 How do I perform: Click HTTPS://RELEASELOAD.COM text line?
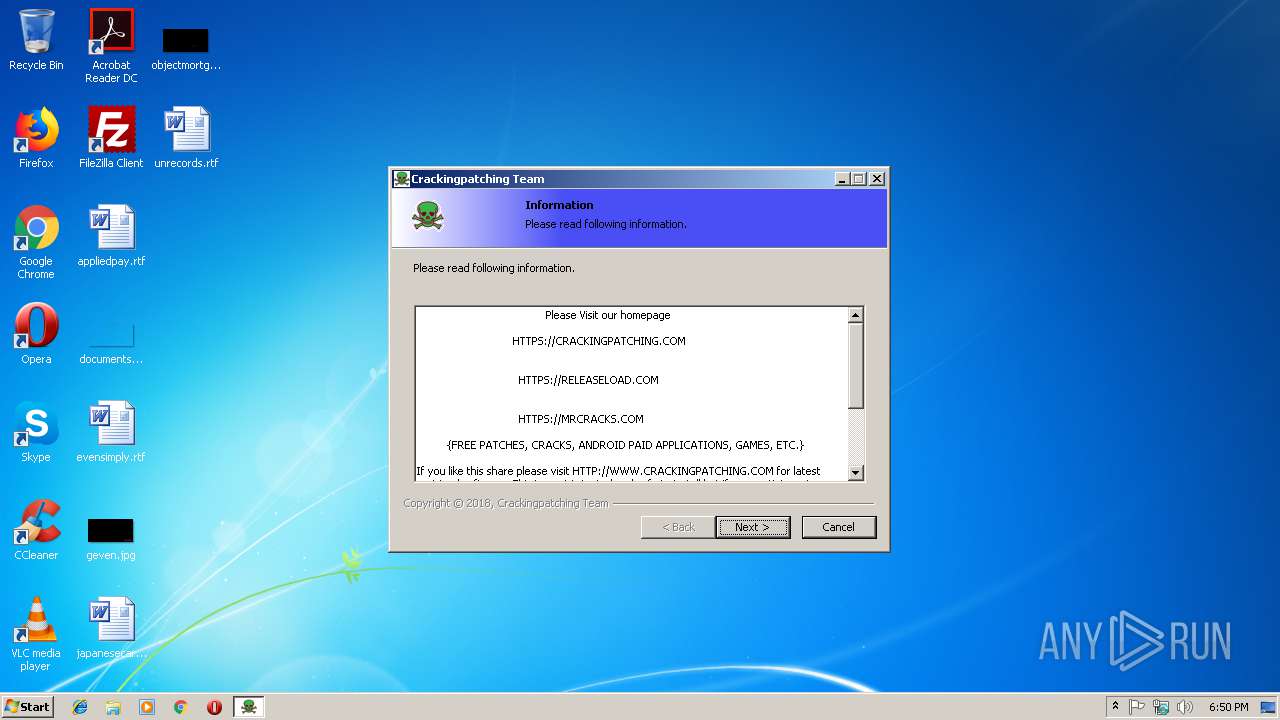pos(588,380)
